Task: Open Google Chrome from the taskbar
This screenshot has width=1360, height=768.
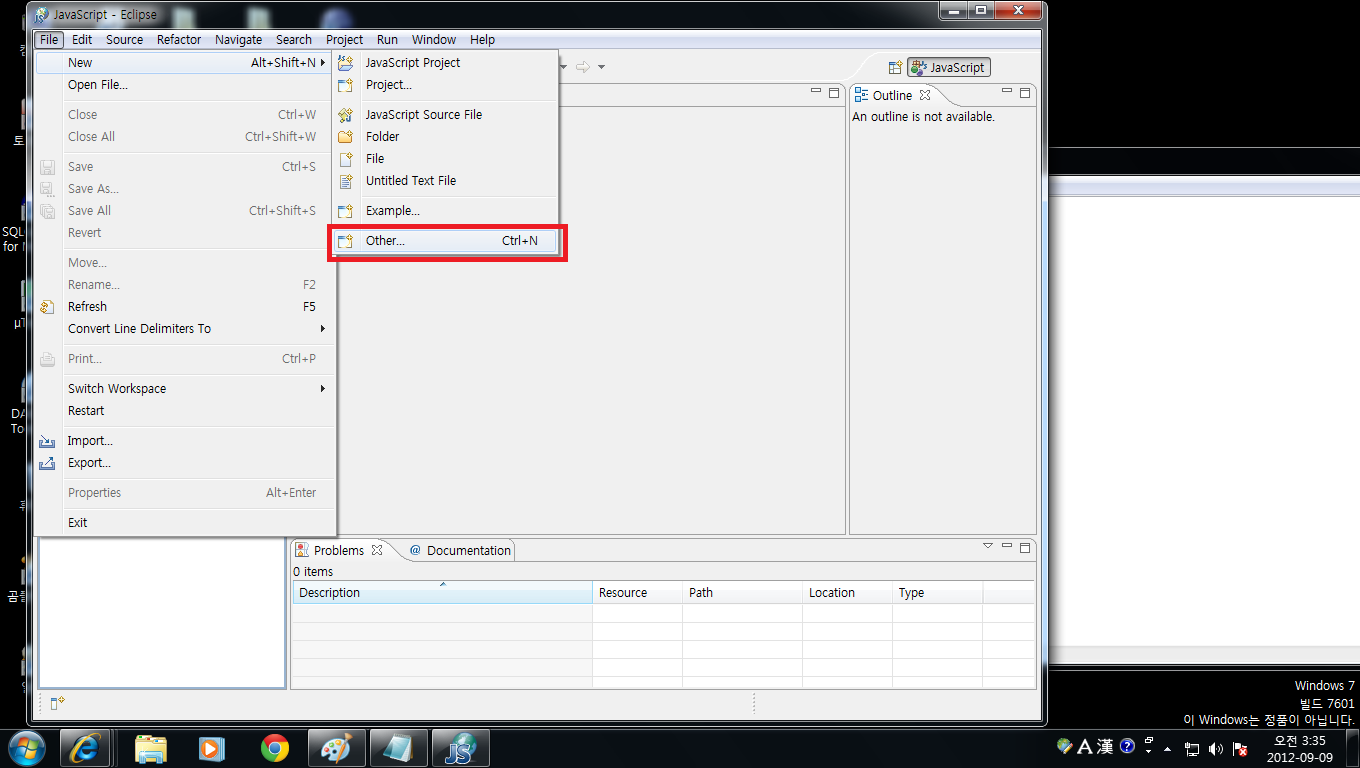Action: [x=275, y=747]
